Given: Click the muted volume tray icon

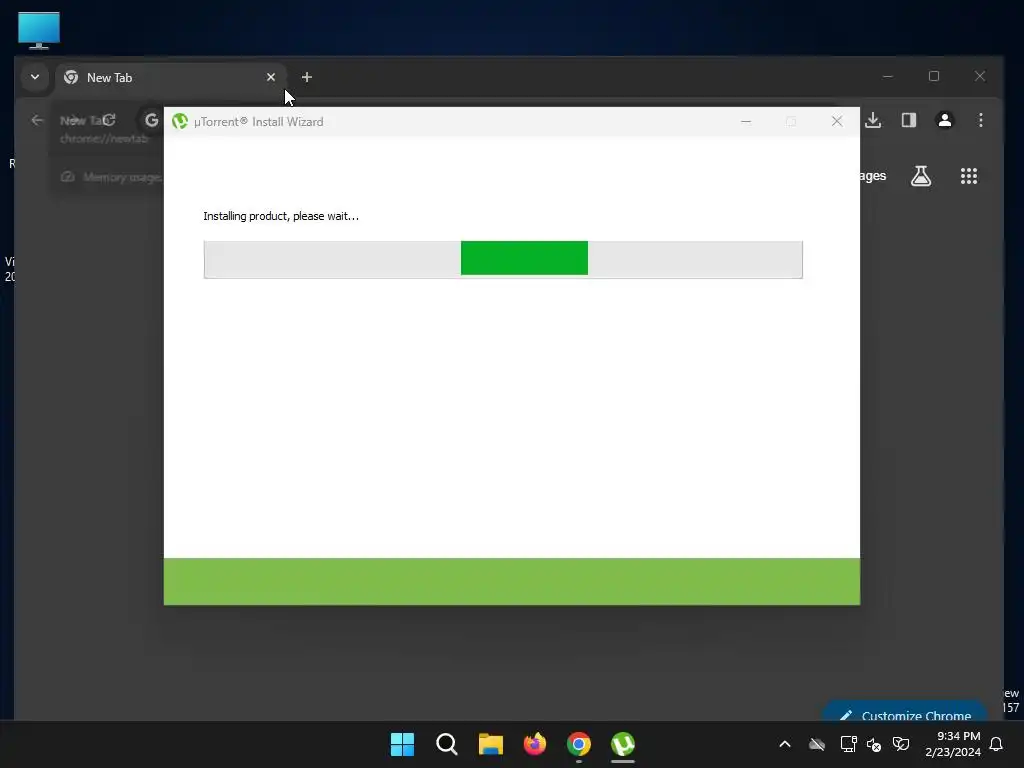Looking at the screenshot, I should (874, 744).
